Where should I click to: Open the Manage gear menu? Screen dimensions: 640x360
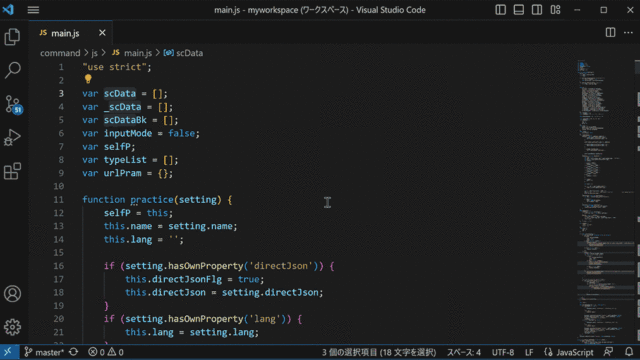[x=12, y=327]
